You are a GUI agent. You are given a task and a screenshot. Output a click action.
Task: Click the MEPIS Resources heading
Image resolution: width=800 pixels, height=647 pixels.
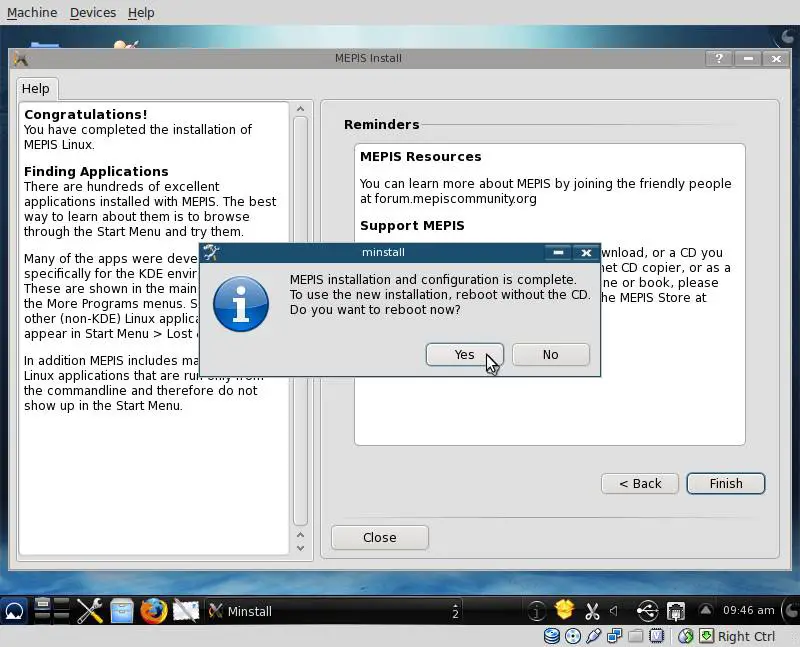point(420,157)
